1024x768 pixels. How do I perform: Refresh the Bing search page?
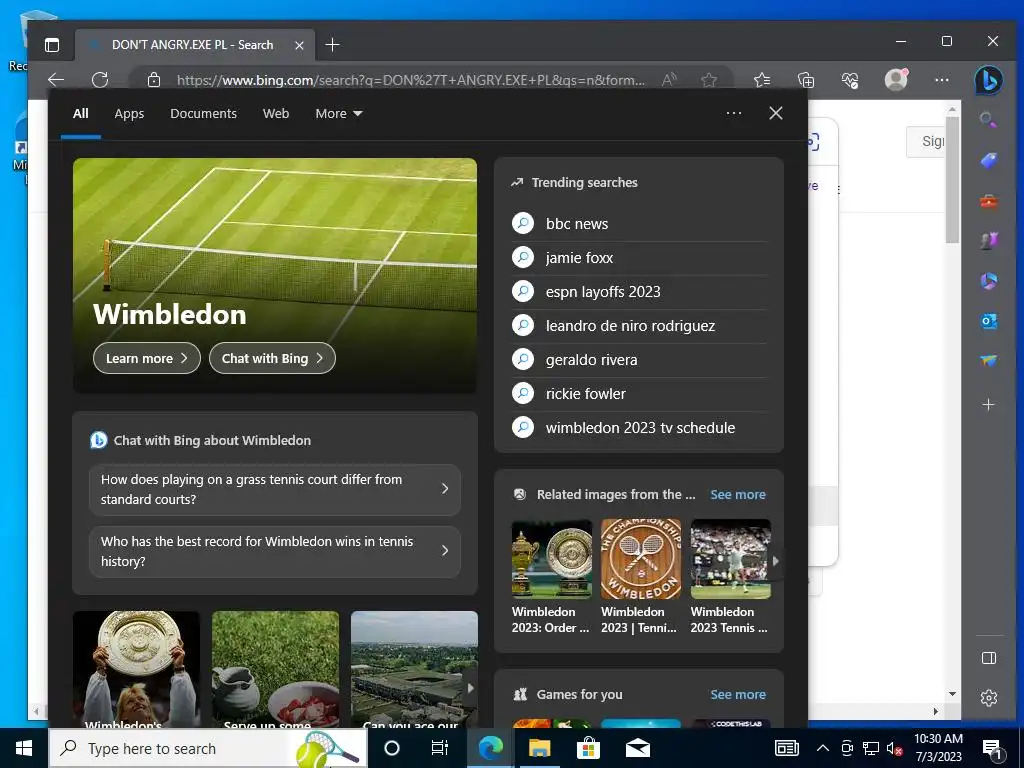(x=100, y=80)
